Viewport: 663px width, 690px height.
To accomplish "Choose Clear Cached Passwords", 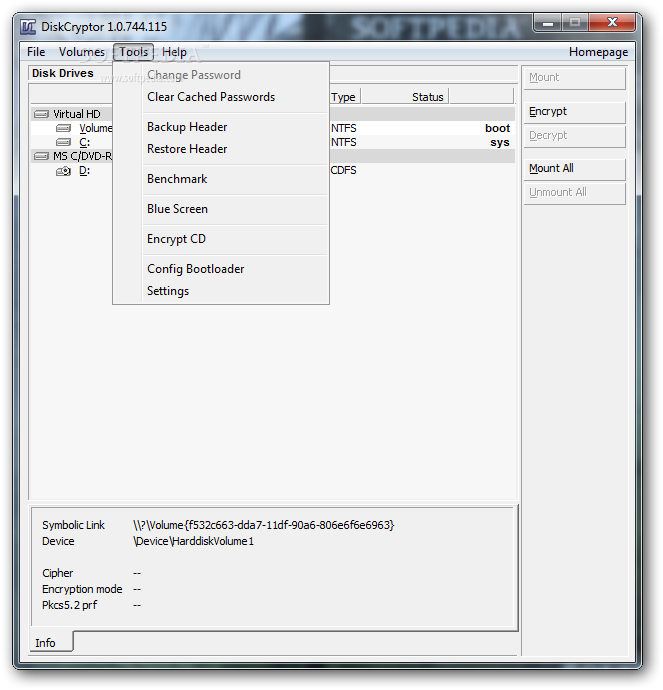I will [235, 97].
